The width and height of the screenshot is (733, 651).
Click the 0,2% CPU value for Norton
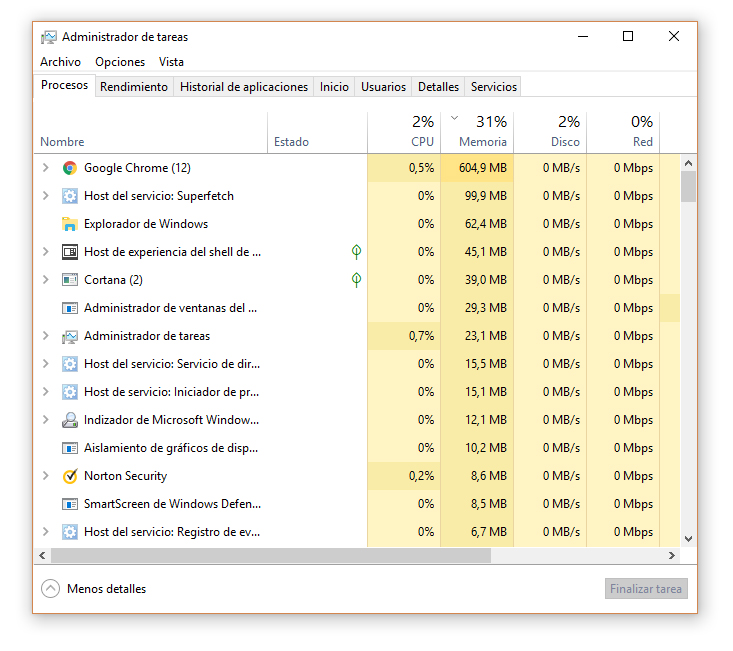pos(421,476)
